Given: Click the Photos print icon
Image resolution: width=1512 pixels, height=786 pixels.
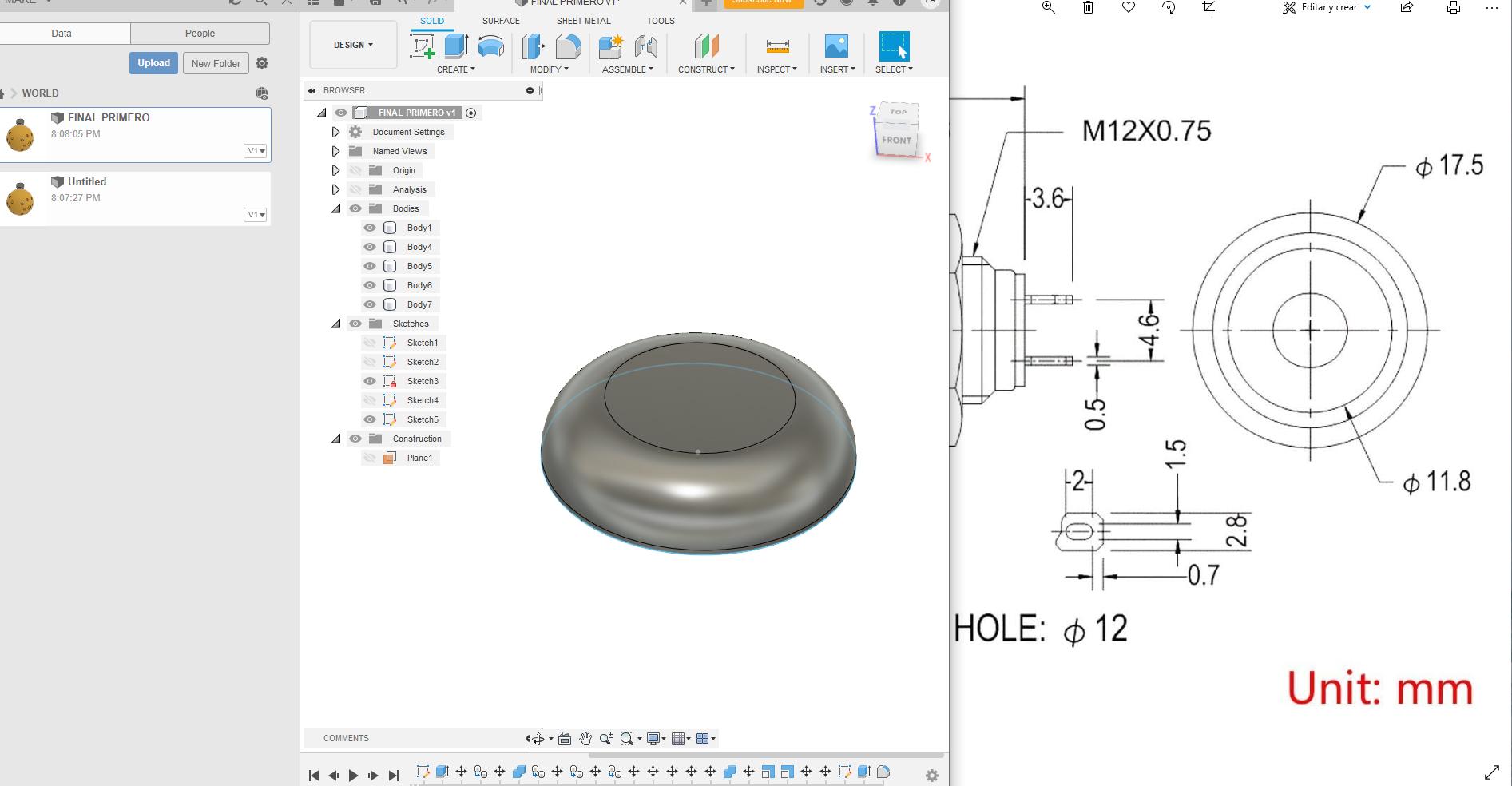Looking at the screenshot, I should coord(1454,7).
